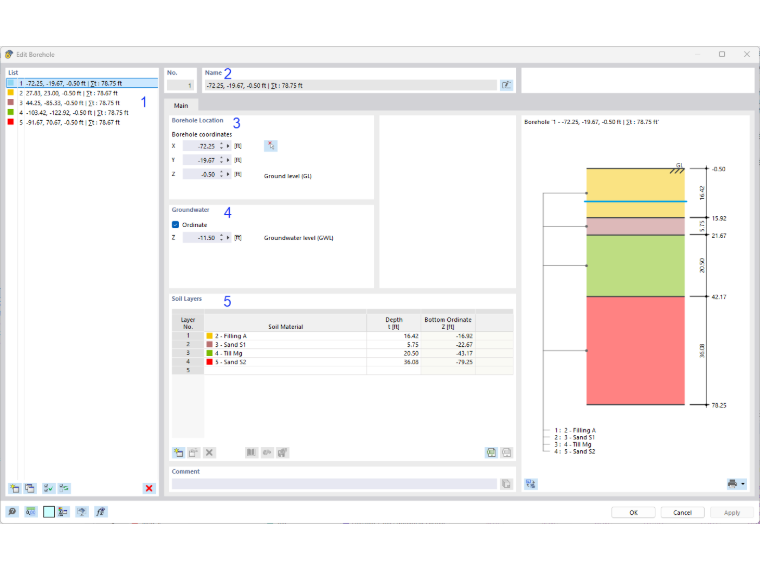The image size is (760, 570).
Task: Click the invert selection icon under List
Action: tap(64, 488)
